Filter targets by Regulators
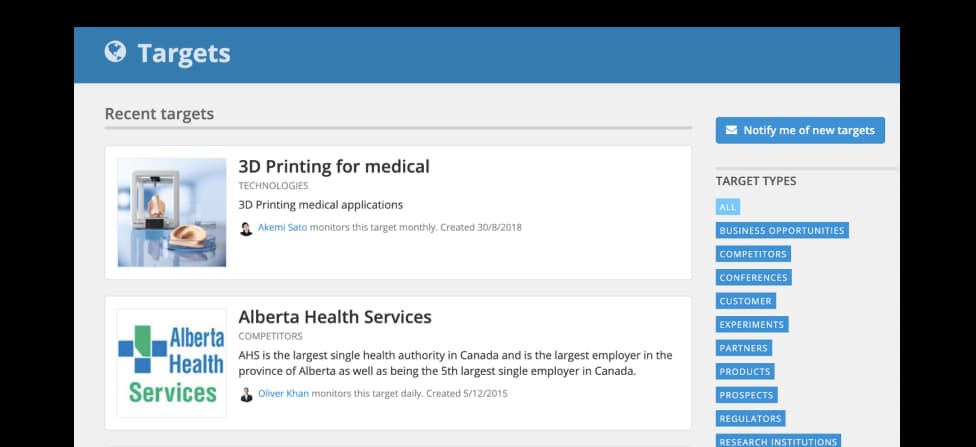This screenshot has width=976, height=447. 751,418
